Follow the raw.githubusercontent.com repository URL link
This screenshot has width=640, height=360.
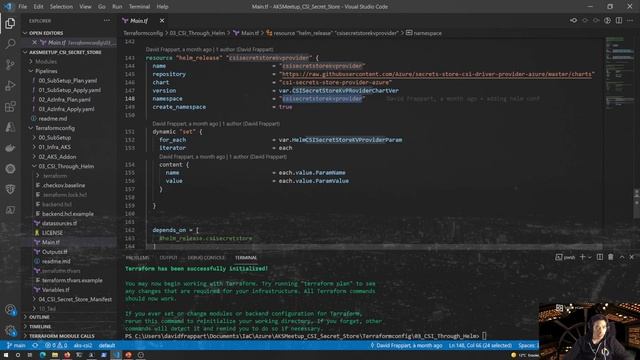coord(437,74)
